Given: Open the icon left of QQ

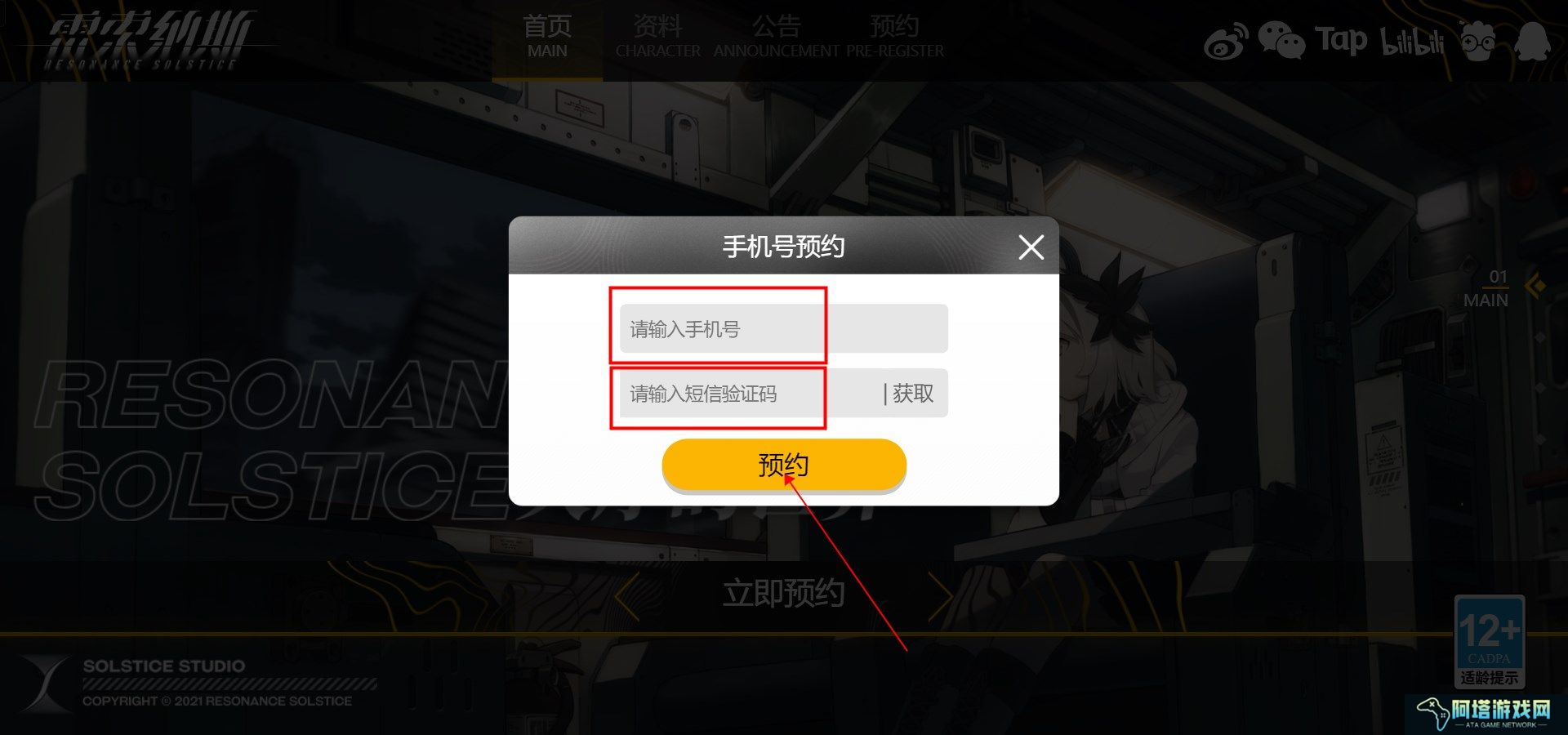Looking at the screenshot, I should (1478, 41).
